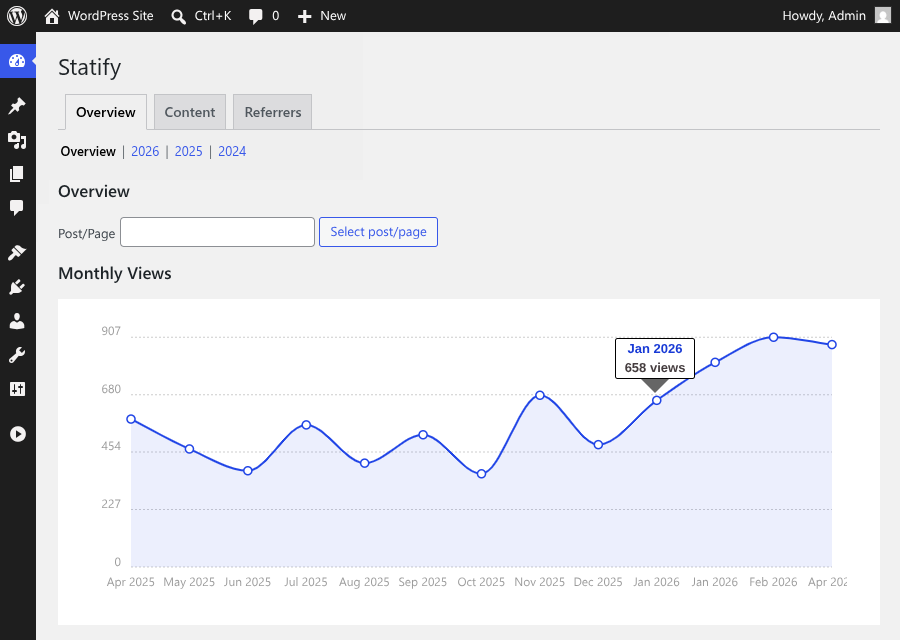Click Howdy, Admin account menu
Viewport: 900px width, 640px height.
[824, 16]
